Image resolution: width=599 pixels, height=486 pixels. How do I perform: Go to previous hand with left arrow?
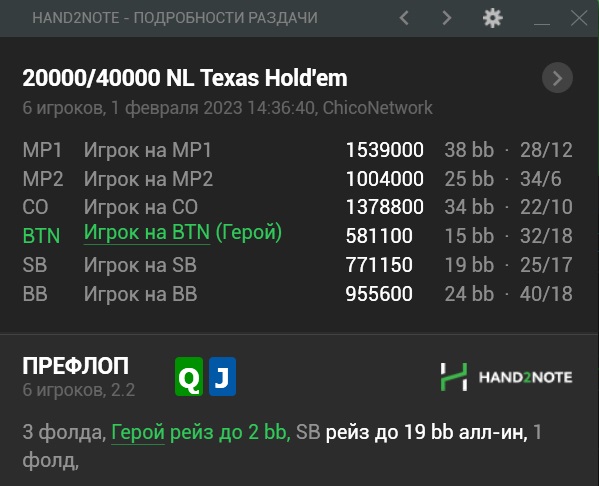click(x=404, y=18)
